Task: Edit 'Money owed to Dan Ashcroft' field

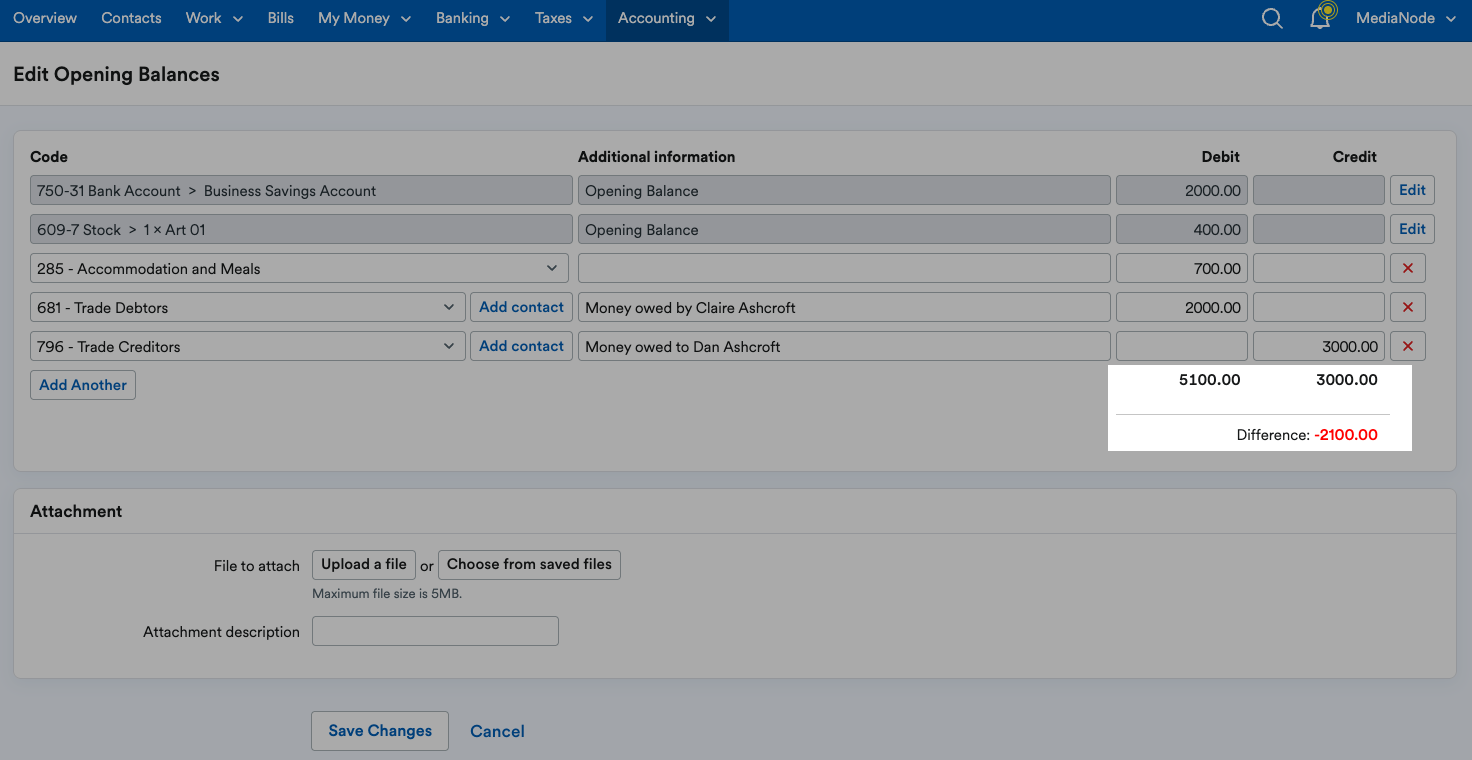Action: (844, 346)
